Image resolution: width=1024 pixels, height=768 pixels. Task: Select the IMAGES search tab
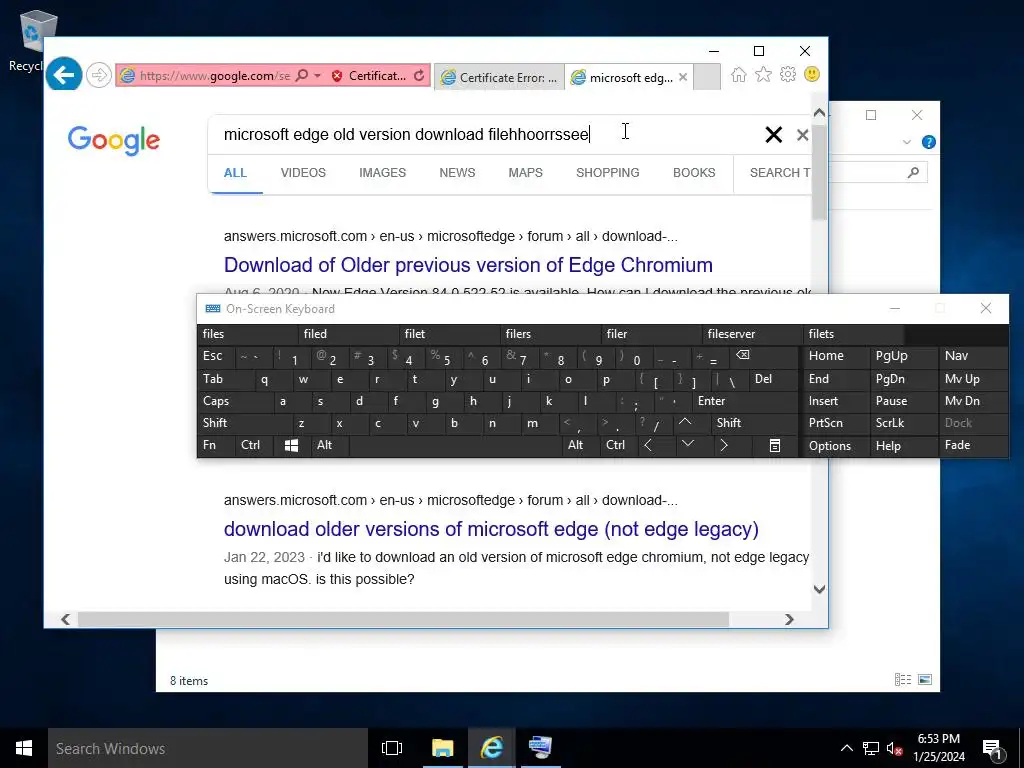coord(382,172)
